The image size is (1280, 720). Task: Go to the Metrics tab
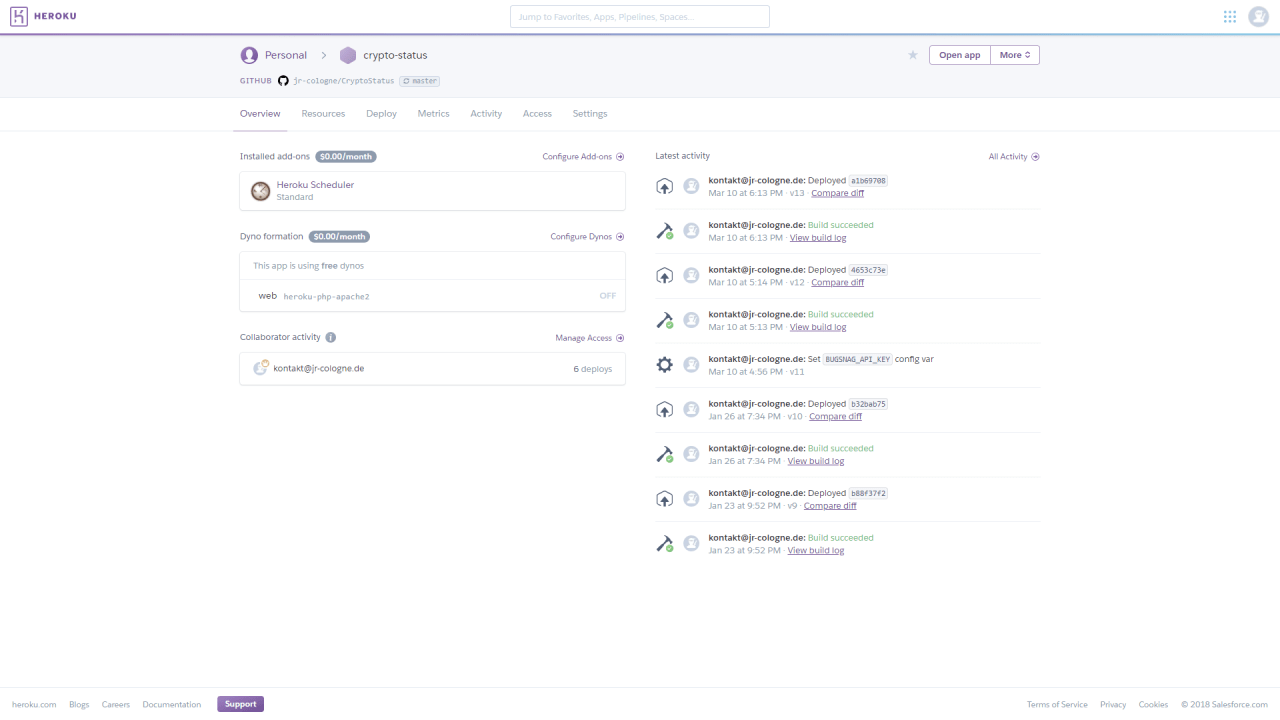(433, 114)
